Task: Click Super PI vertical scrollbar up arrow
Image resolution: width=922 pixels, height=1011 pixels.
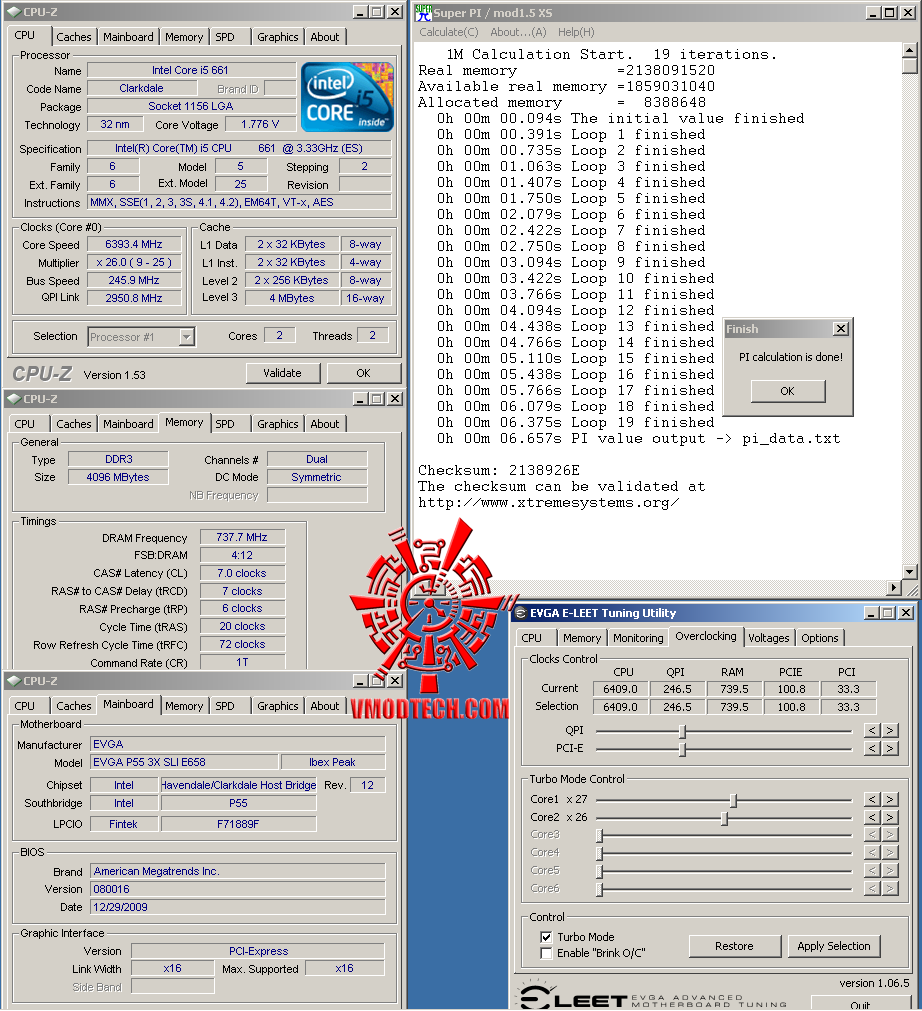Action: pos(909,50)
